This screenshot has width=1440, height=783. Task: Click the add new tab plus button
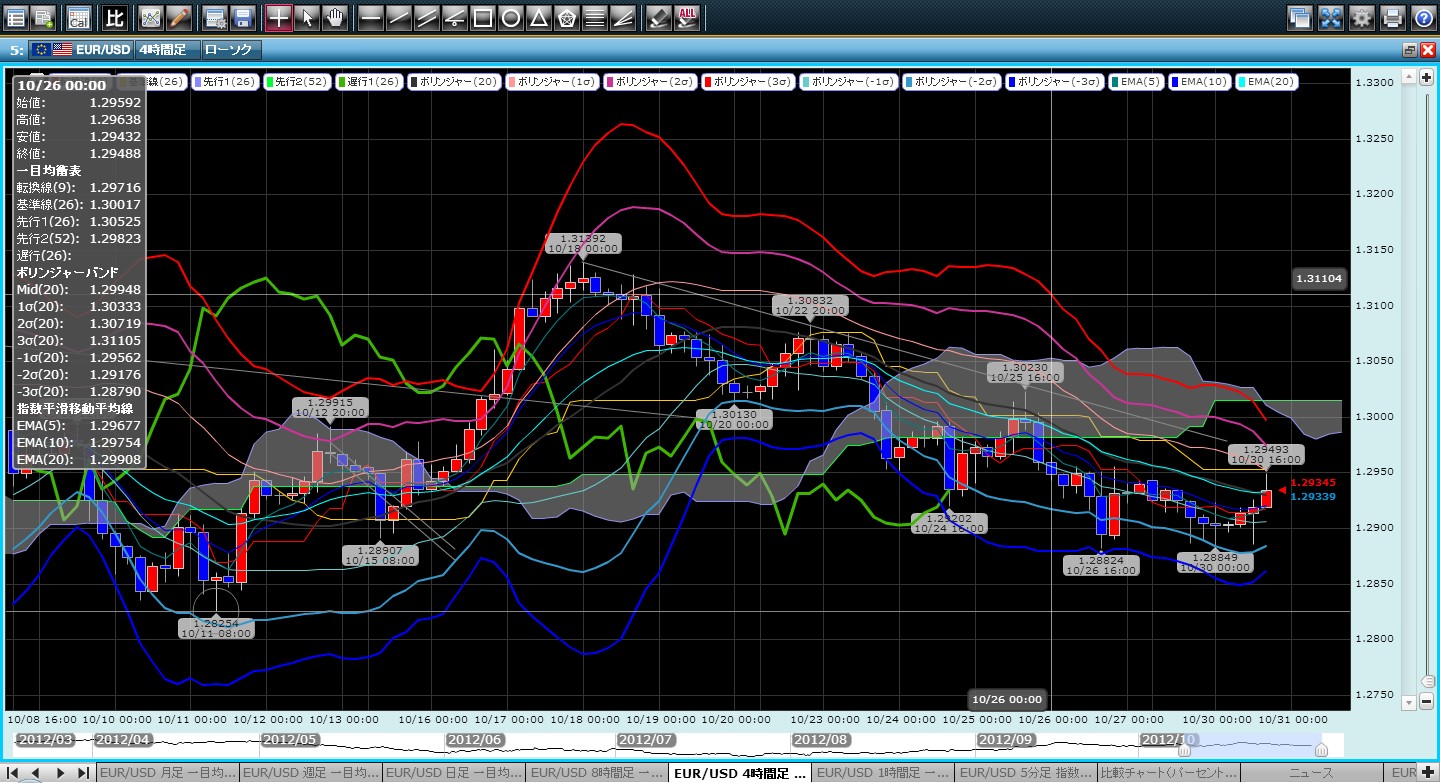click(x=1427, y=773)
